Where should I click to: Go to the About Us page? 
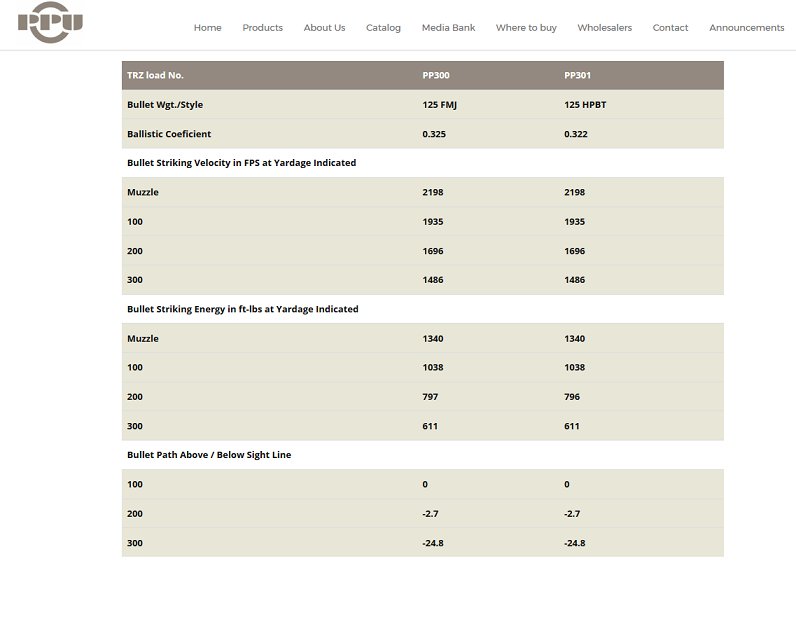(324, 28)
